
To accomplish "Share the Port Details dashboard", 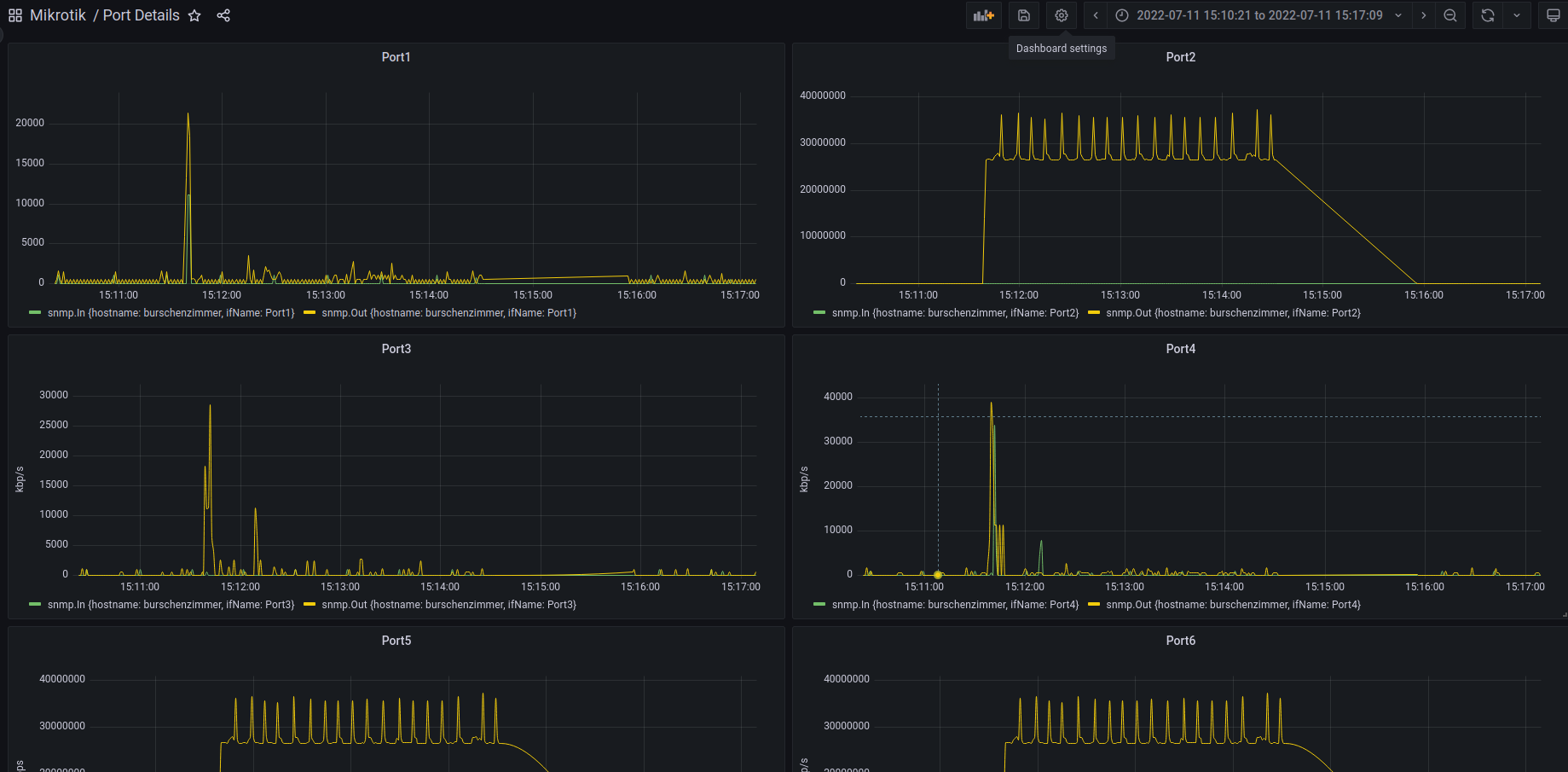I will point(223,15).
